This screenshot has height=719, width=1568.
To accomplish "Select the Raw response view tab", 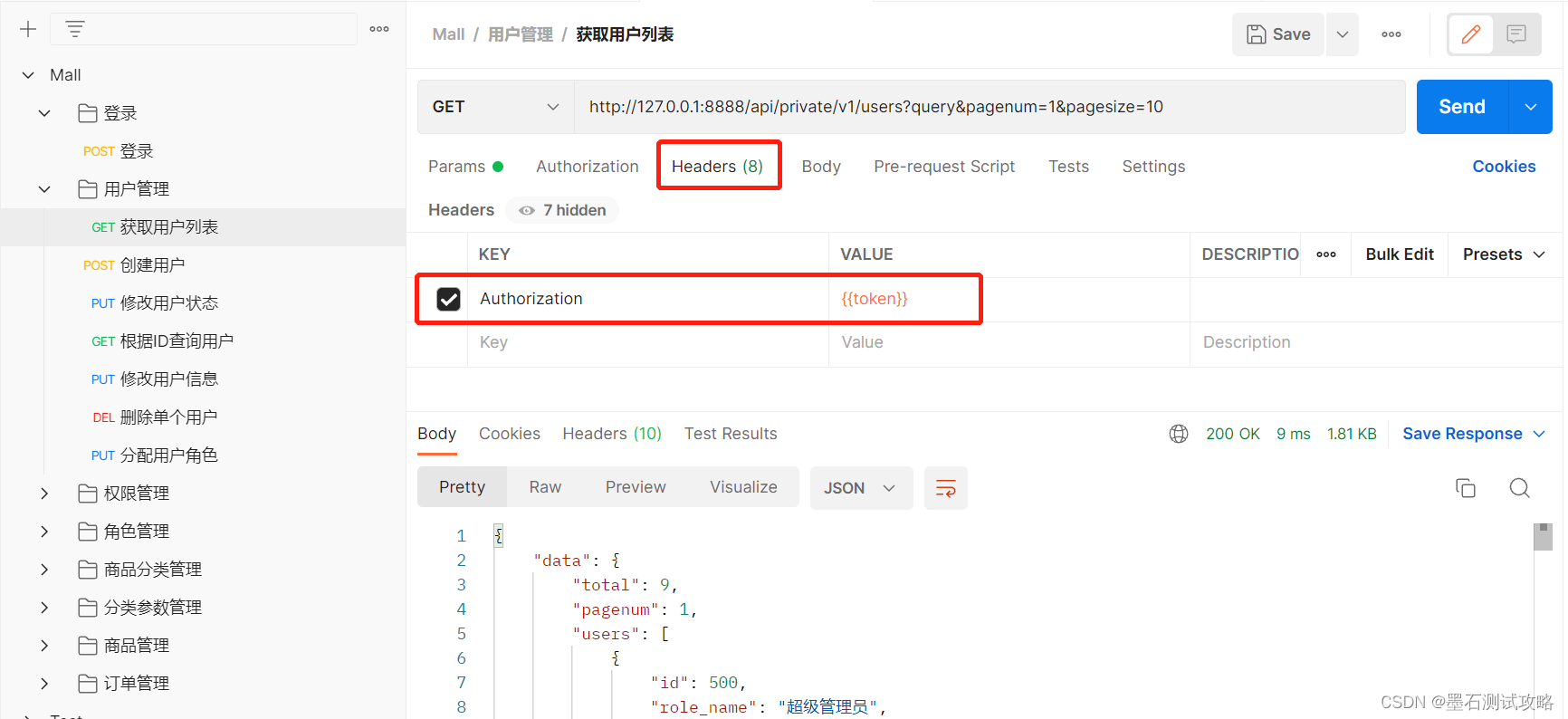I will pyautogui.click(x=545, y=487).
